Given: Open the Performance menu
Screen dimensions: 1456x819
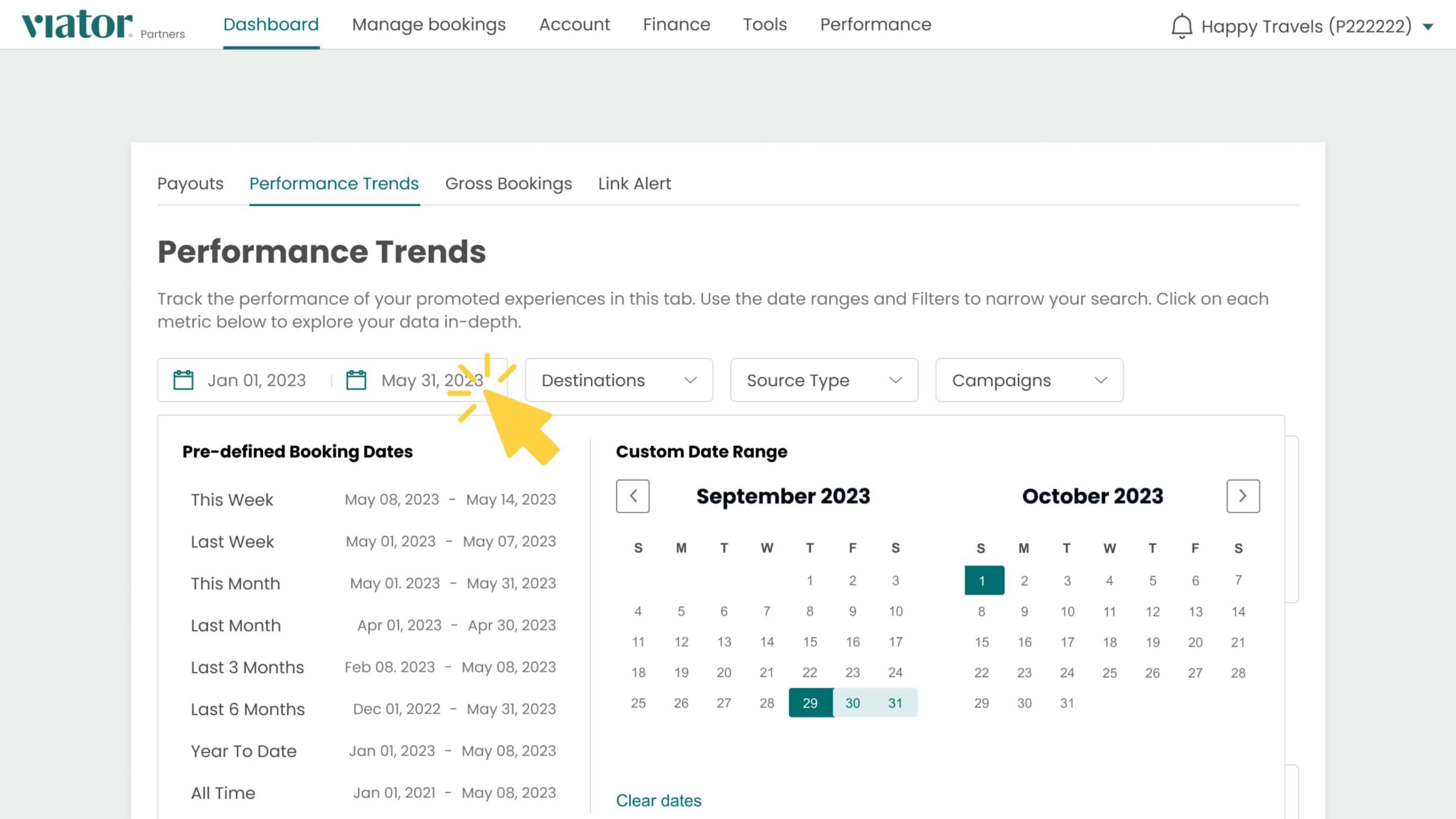Looking at the screenshot, I should point(875,24).
